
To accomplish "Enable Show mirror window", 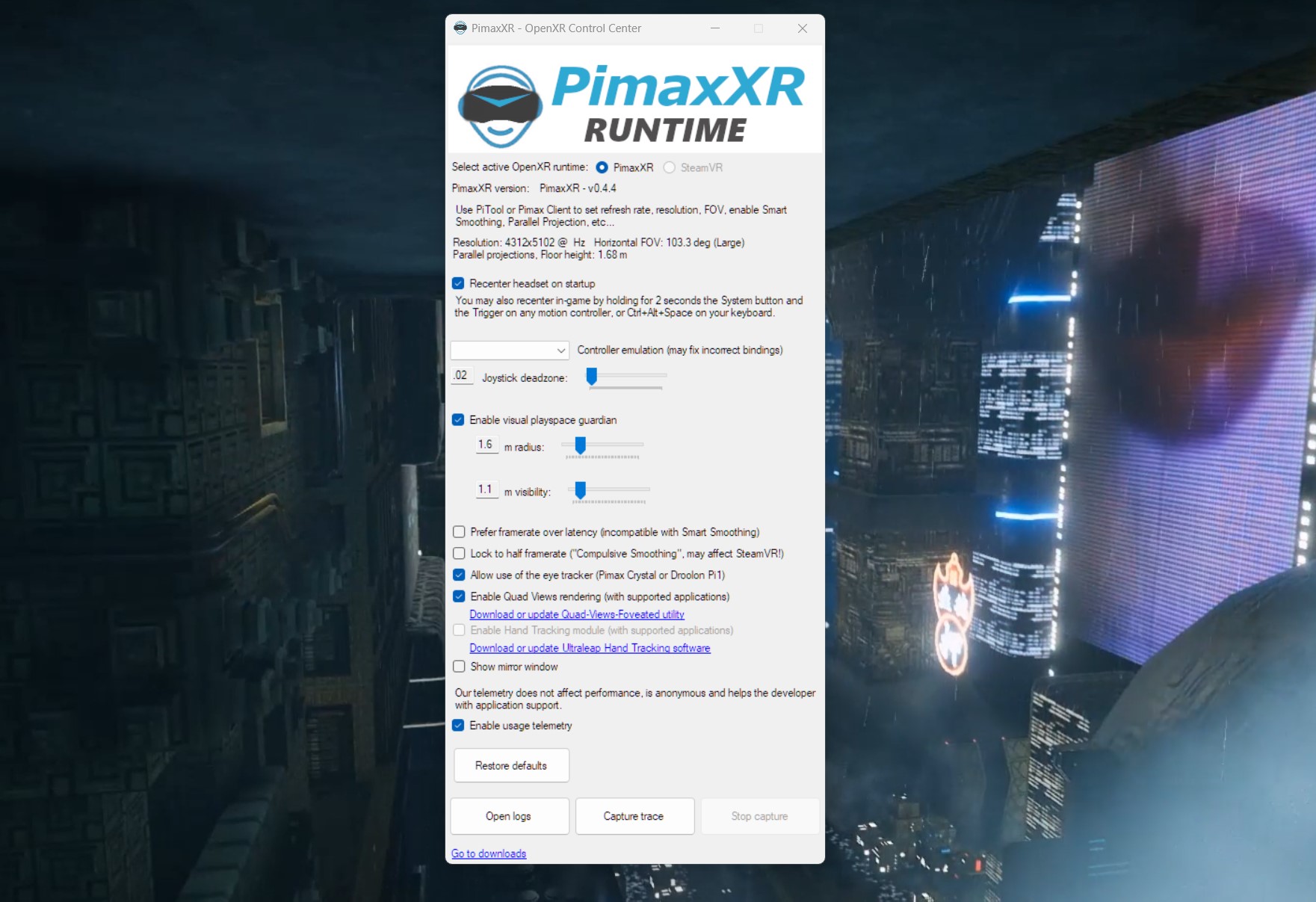I will tap(459, 667).
